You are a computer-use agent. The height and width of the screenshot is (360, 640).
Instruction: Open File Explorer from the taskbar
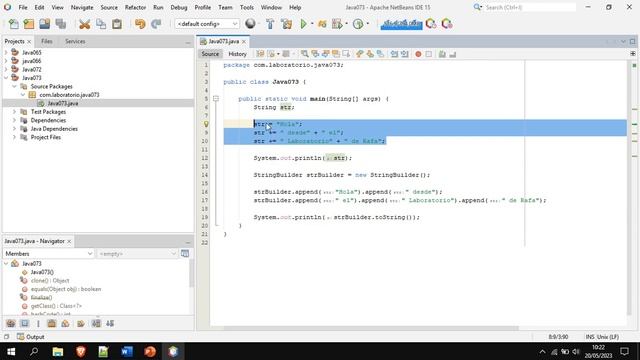click(58, 351)
